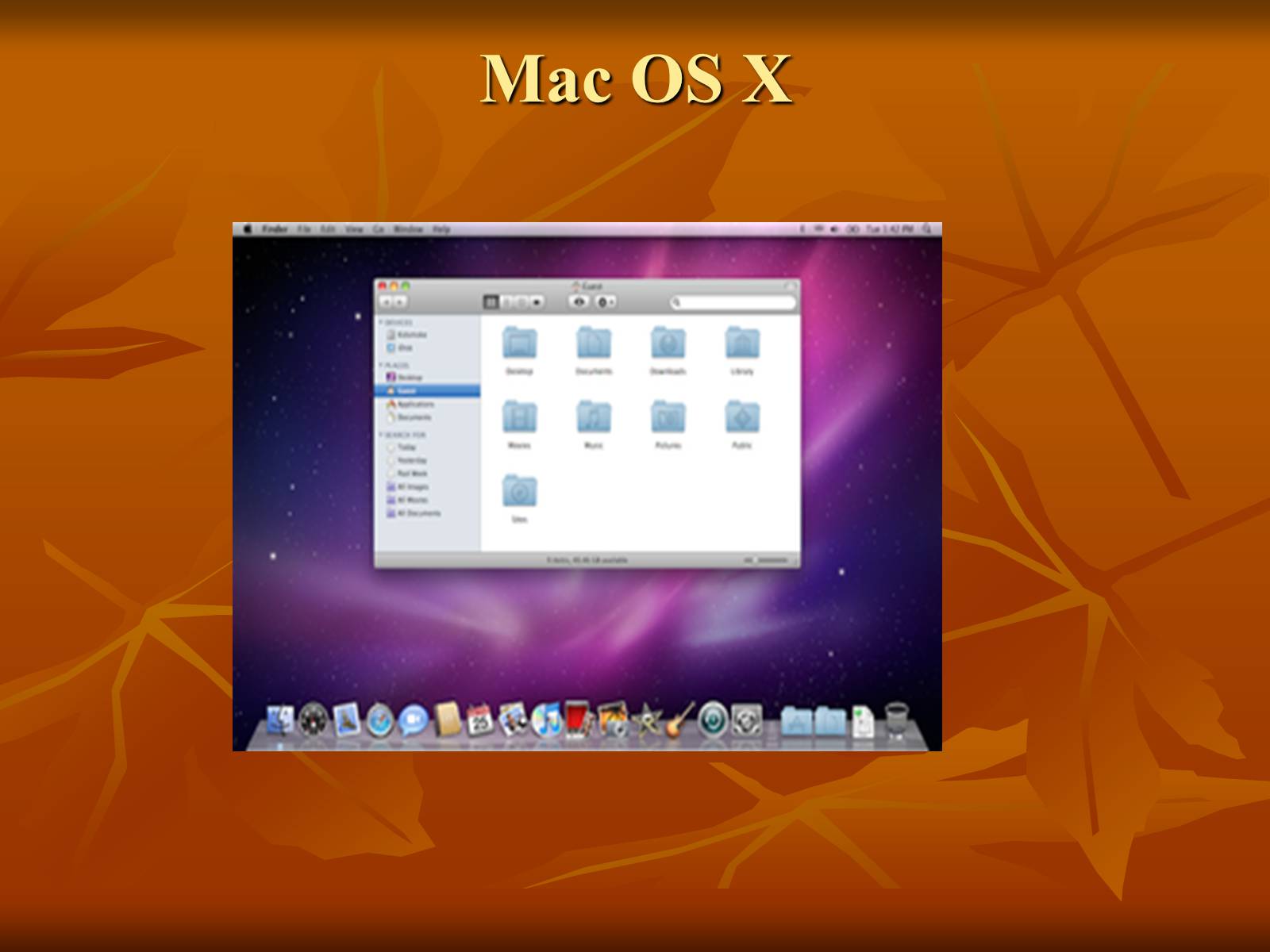The height and width of the screenshot is (952, 1270).
Task: Open the Music folder icon
Action: (x=594, y=416)
